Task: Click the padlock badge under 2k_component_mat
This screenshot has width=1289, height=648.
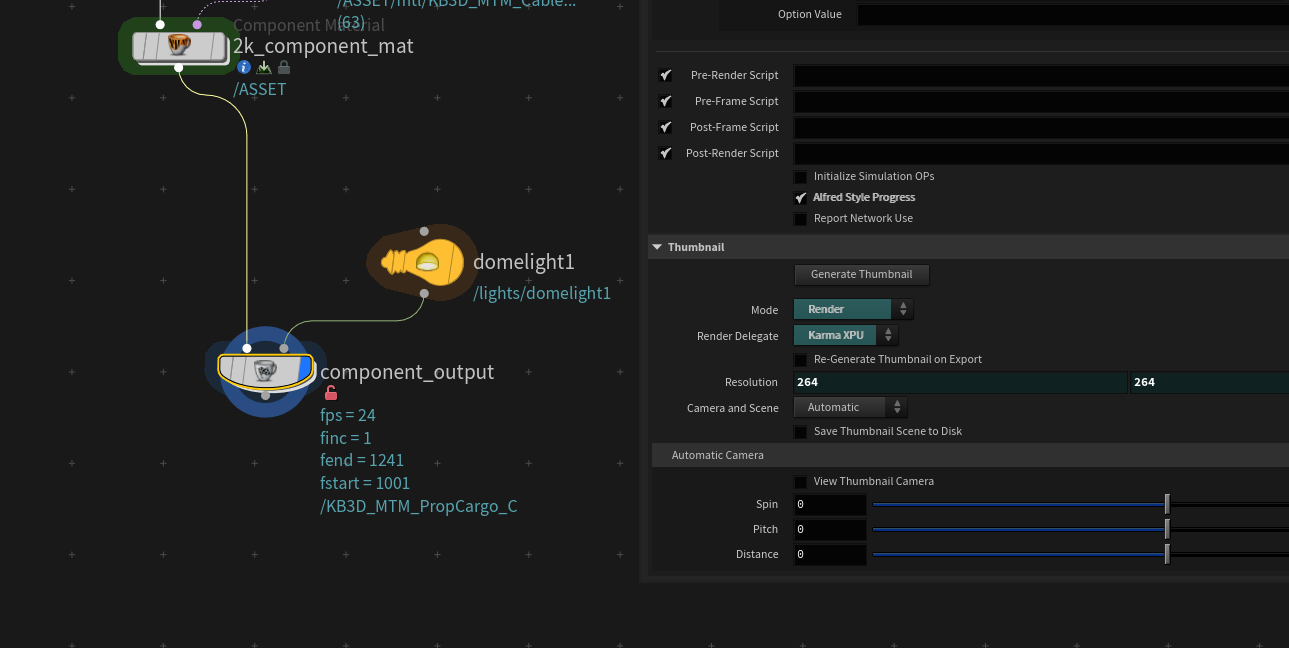Action: (x=284, y=67)
